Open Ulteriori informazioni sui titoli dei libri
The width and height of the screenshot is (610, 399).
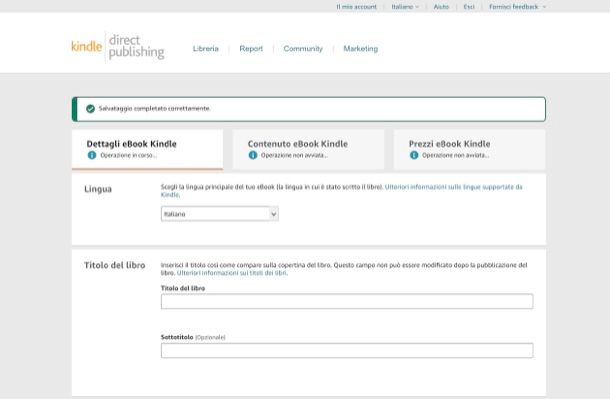[x=232, y=273]
